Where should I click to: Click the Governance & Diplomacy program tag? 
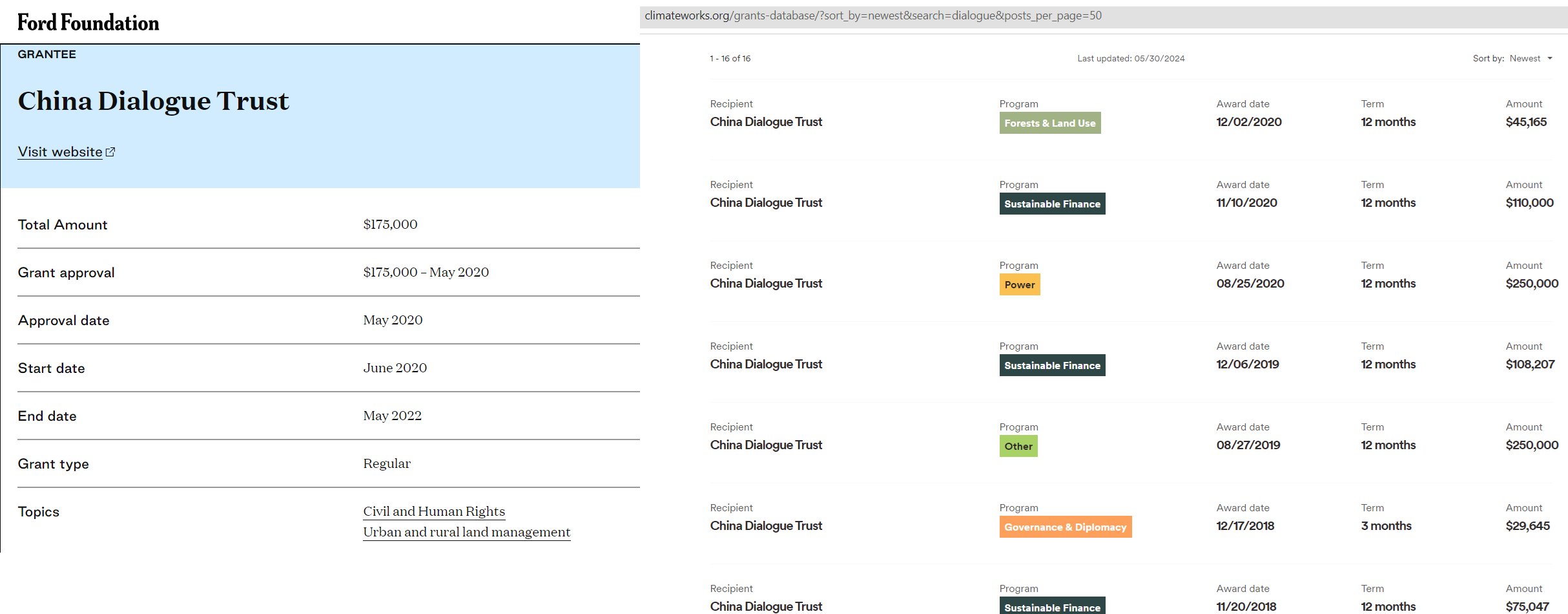pyautogui.click(x=1065, y=527)
